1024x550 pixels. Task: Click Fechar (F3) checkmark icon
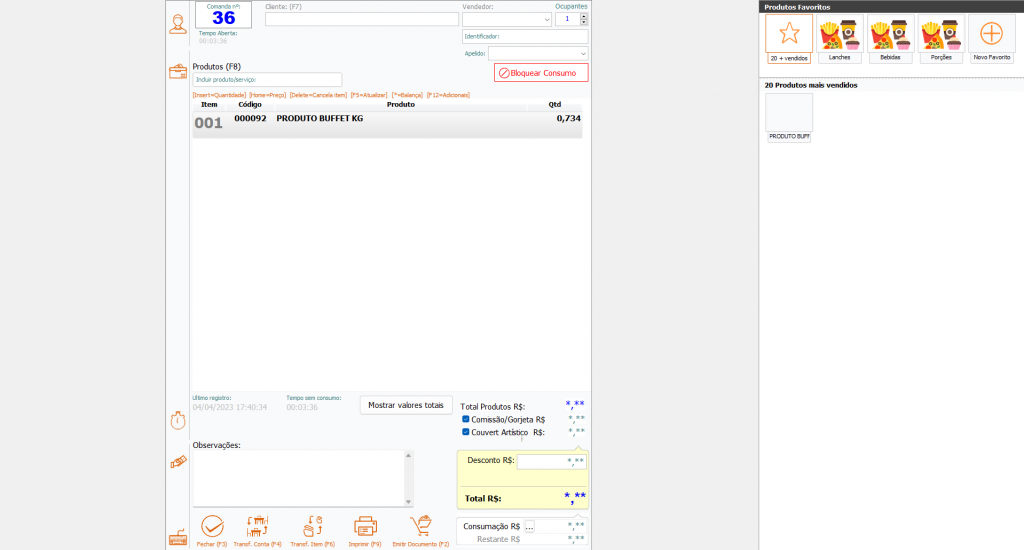tap(212, 526)
